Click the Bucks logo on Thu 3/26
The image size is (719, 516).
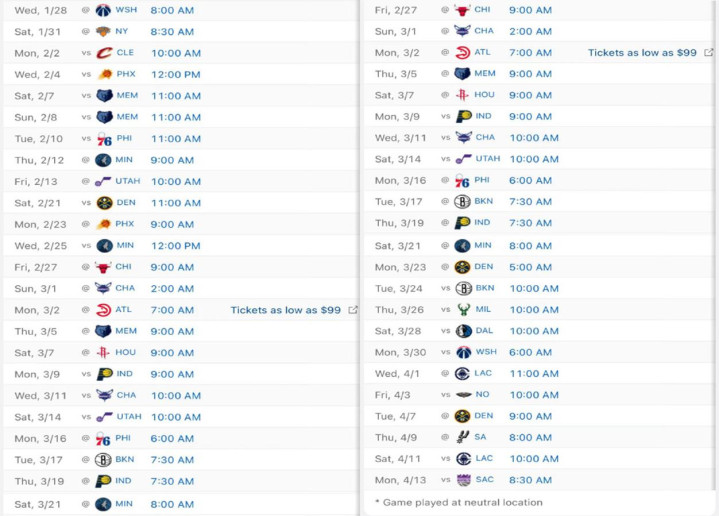(x=464, y=310)
